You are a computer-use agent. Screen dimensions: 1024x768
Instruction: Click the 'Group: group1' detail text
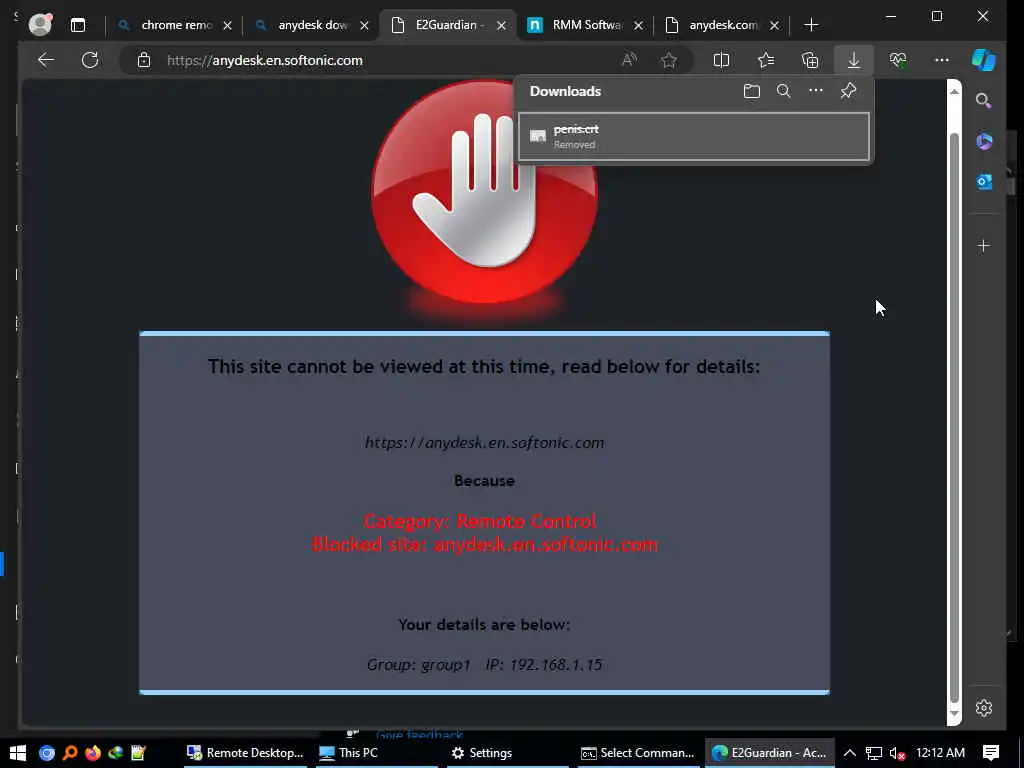(419, 665)
